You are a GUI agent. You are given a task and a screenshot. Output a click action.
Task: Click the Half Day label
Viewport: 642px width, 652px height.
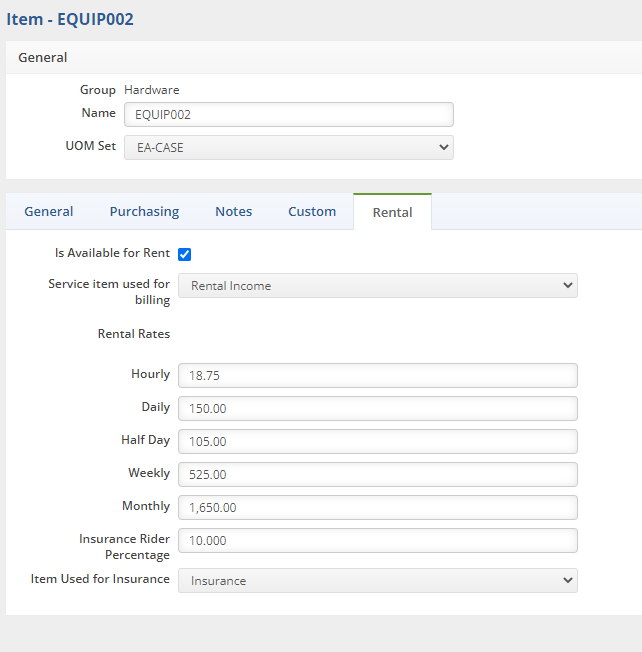pyautogui.click(x=146, y=440)
